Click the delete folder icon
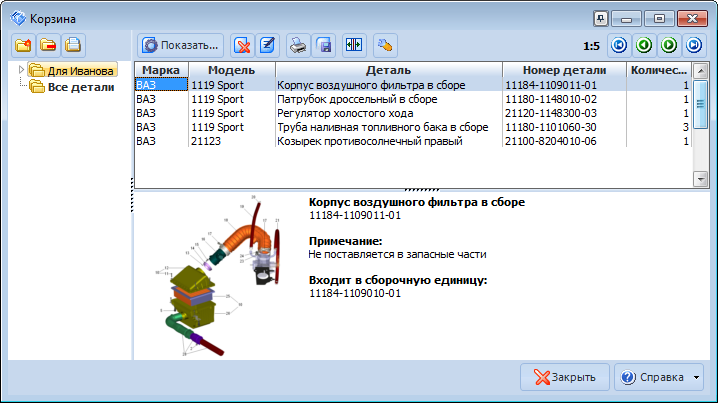This screenshot has height=403, width=718. 48,45
